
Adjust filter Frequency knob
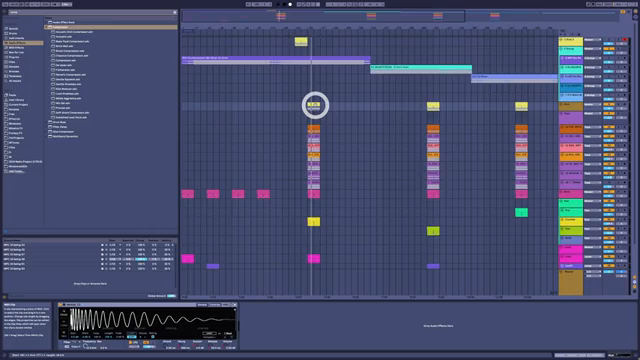pos(85,347)
